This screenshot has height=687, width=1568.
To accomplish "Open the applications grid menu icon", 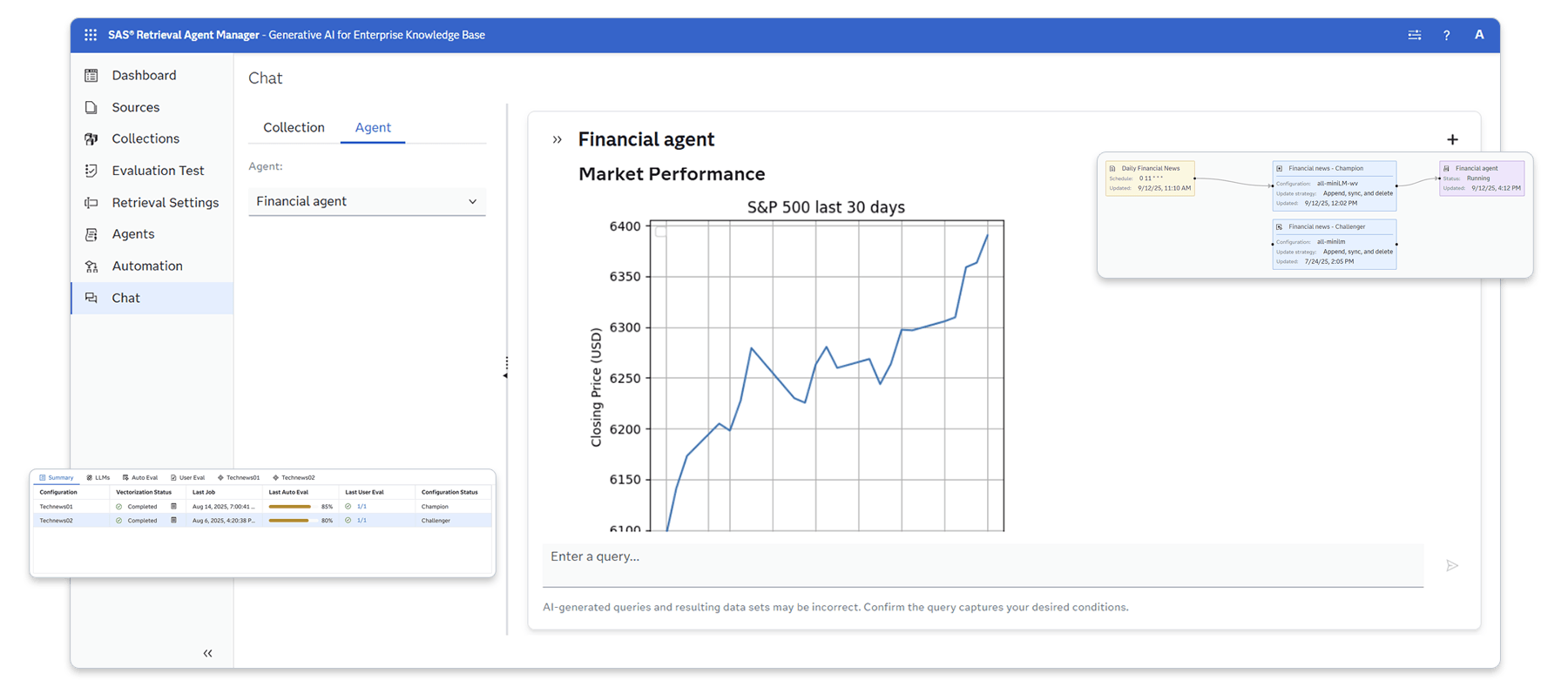I will click(91, 35).
